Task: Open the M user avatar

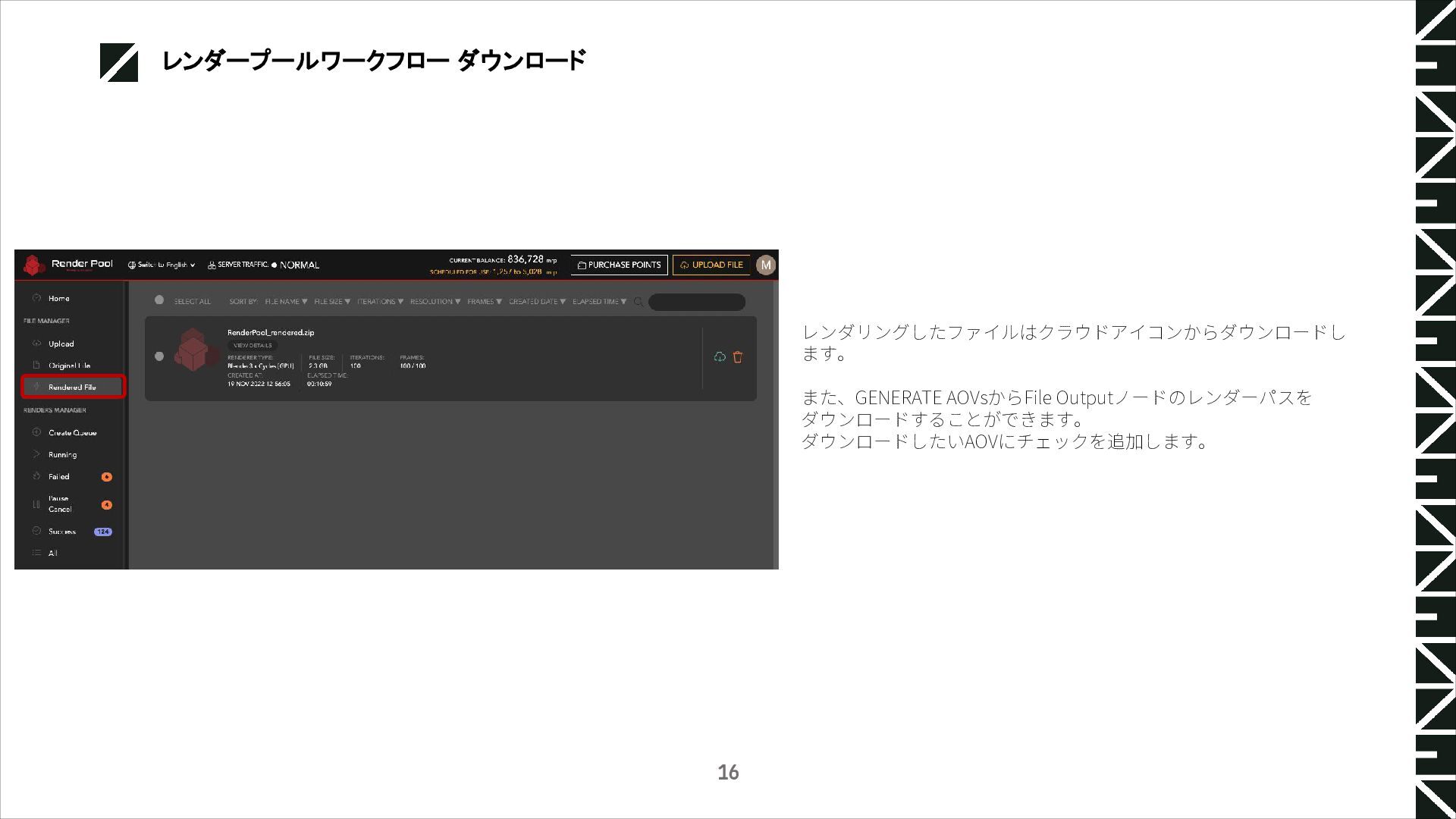Action: [x=766, y=265]
